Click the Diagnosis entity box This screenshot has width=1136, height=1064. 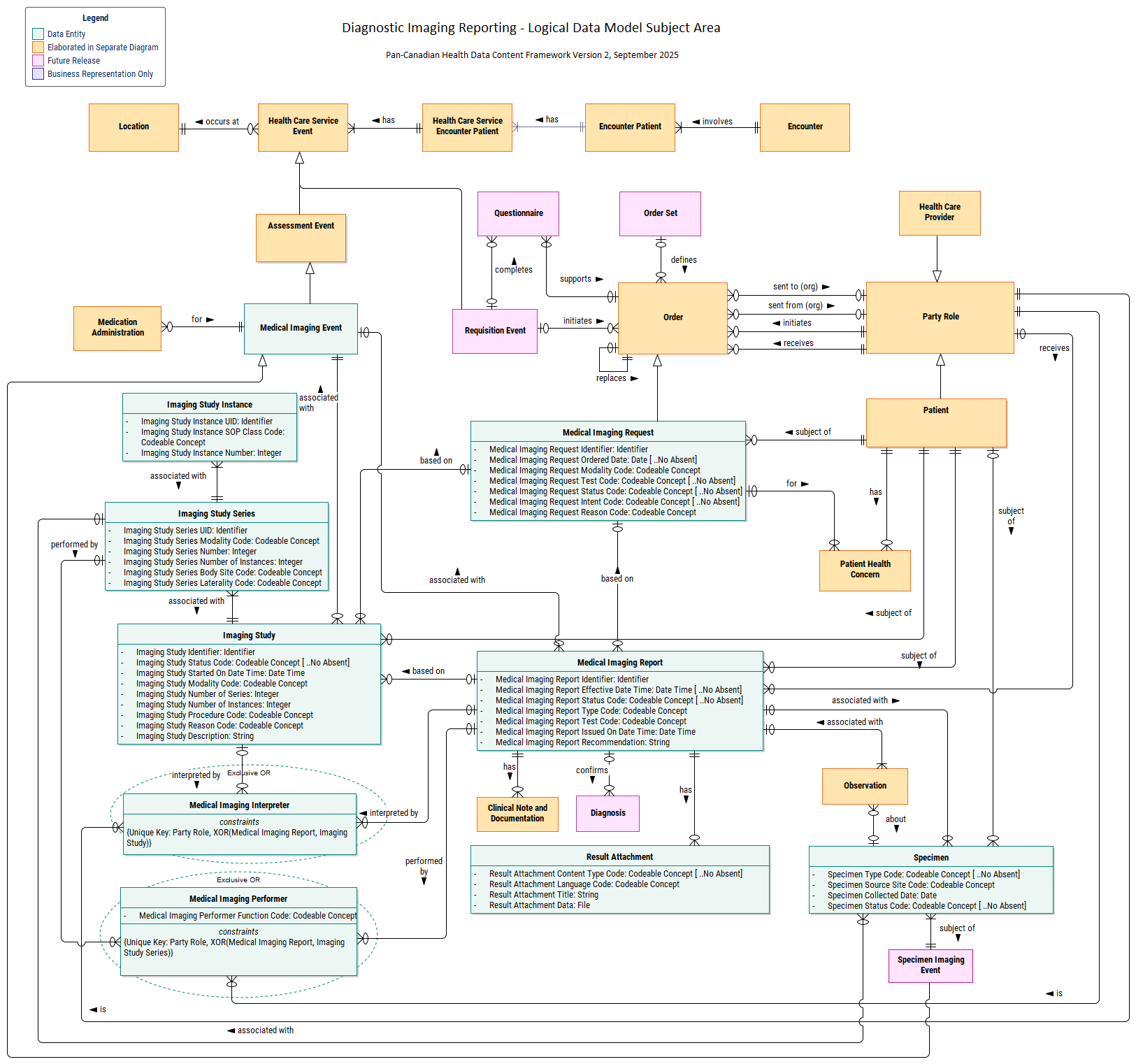(x=607, y=814)
